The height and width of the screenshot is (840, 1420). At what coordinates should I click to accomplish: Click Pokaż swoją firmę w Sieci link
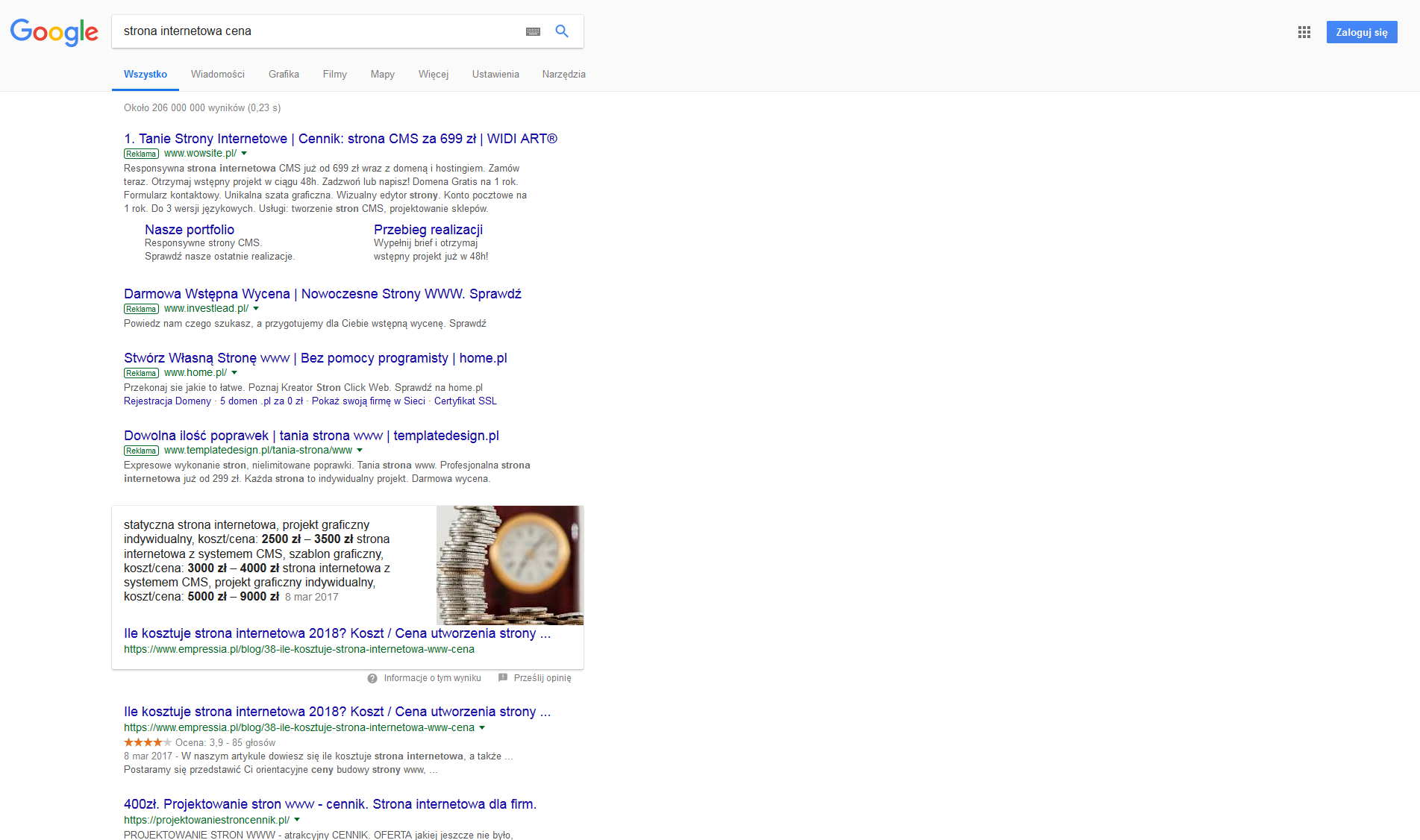point(369,401)
